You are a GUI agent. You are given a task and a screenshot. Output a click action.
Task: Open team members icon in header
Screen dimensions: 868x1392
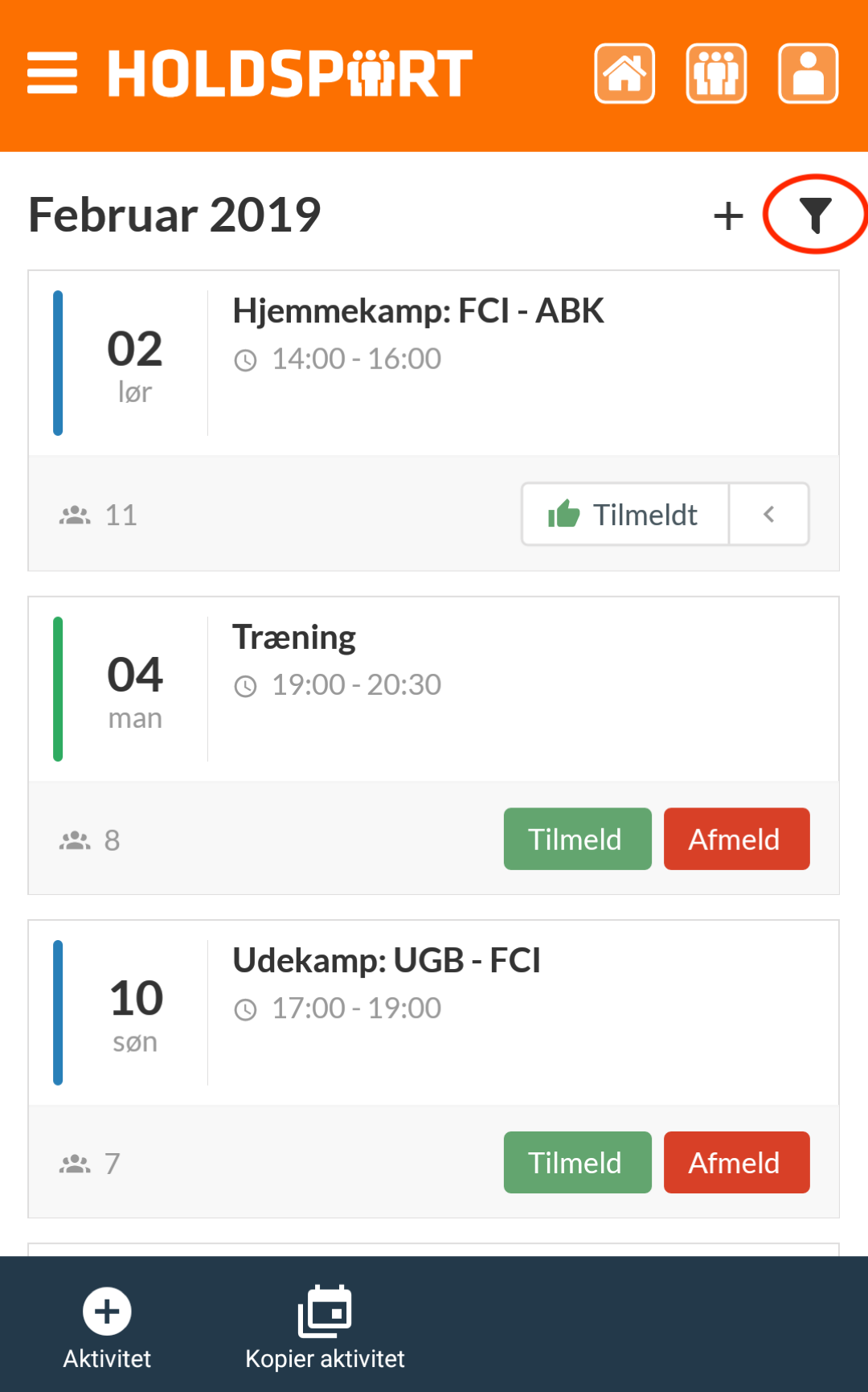click(716, 74)
